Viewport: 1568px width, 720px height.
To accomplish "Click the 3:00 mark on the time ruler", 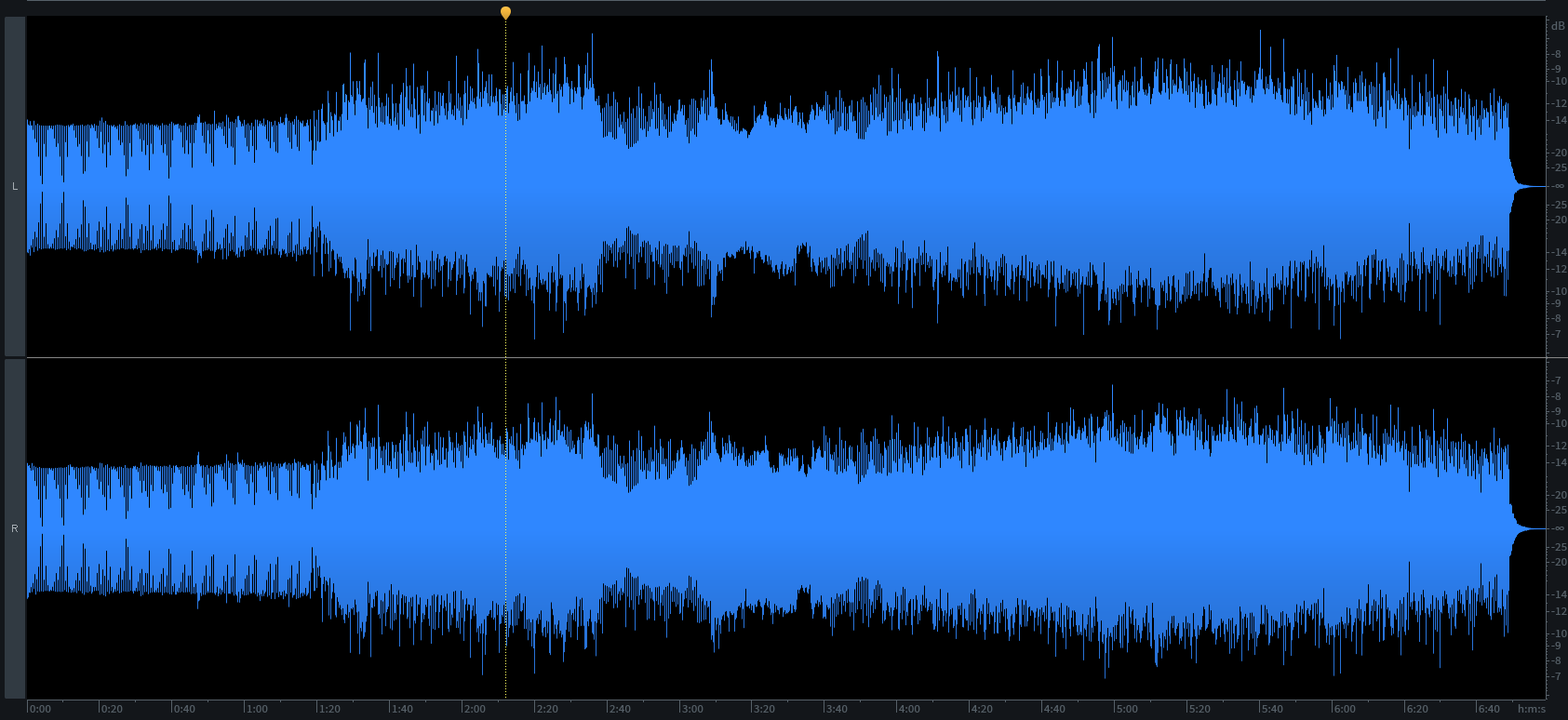I will 692,709.
